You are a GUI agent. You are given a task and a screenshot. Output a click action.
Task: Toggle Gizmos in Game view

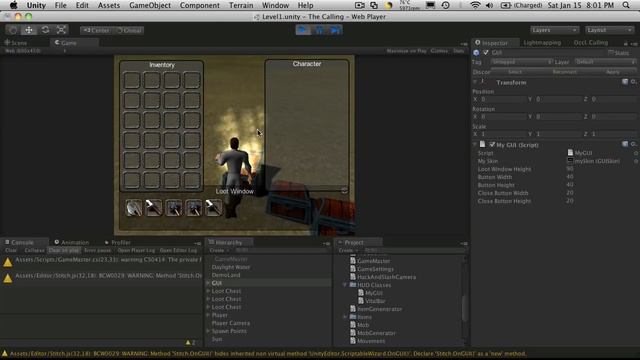[x=439, y=51]
